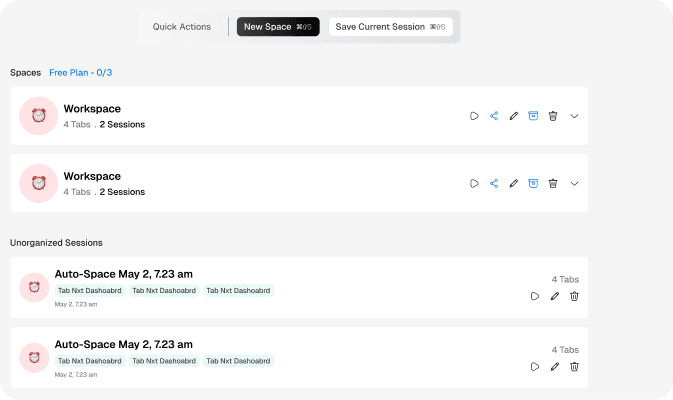Open the first Workspace space with its launch icon
This screenshot has height=400, width=673.
pos(474,116)
